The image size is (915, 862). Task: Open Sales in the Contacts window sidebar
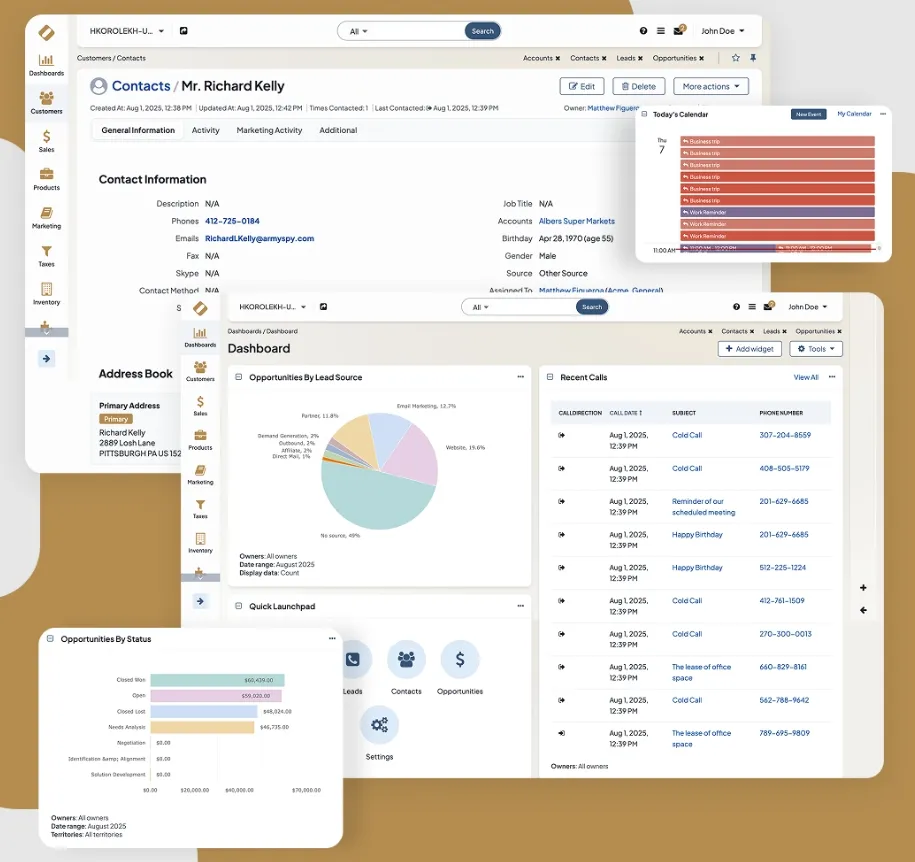(46, 141)
